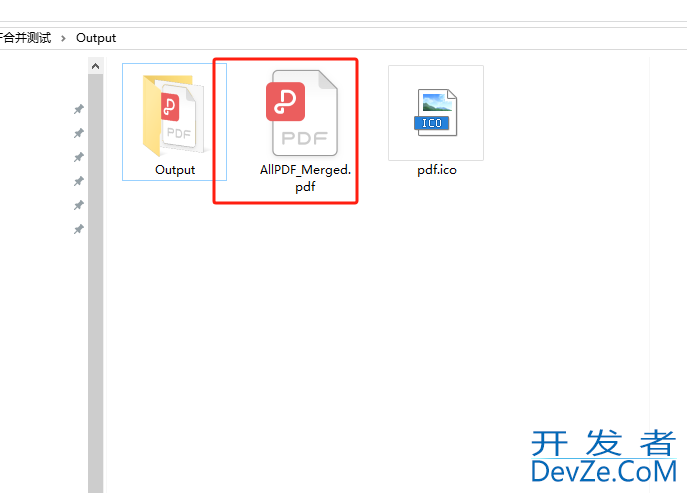Viewport: 687px width, 493px height.
Task: Click the "AllPDF_Merged.pdf" file name label
Action: pyautogui.click(x=305, y=178)
